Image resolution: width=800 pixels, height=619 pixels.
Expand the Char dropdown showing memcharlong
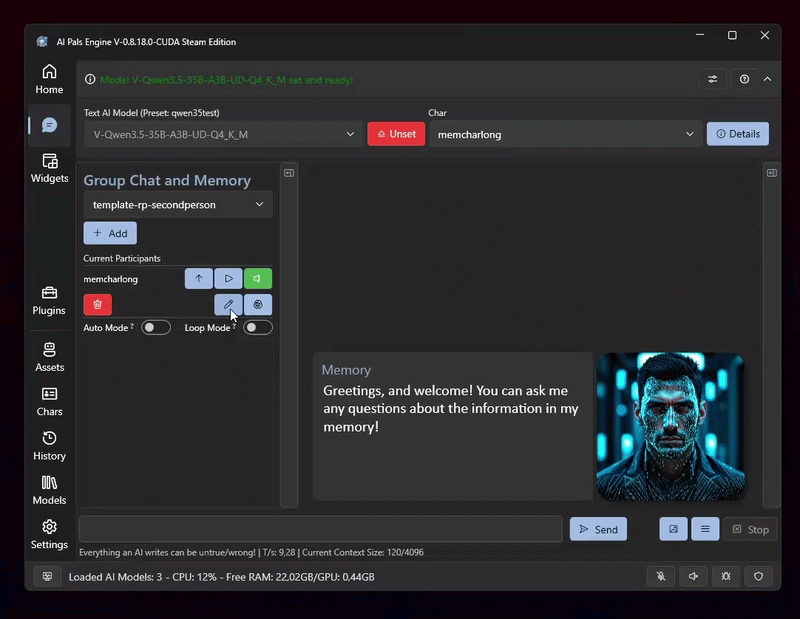[x=565, y=134]
